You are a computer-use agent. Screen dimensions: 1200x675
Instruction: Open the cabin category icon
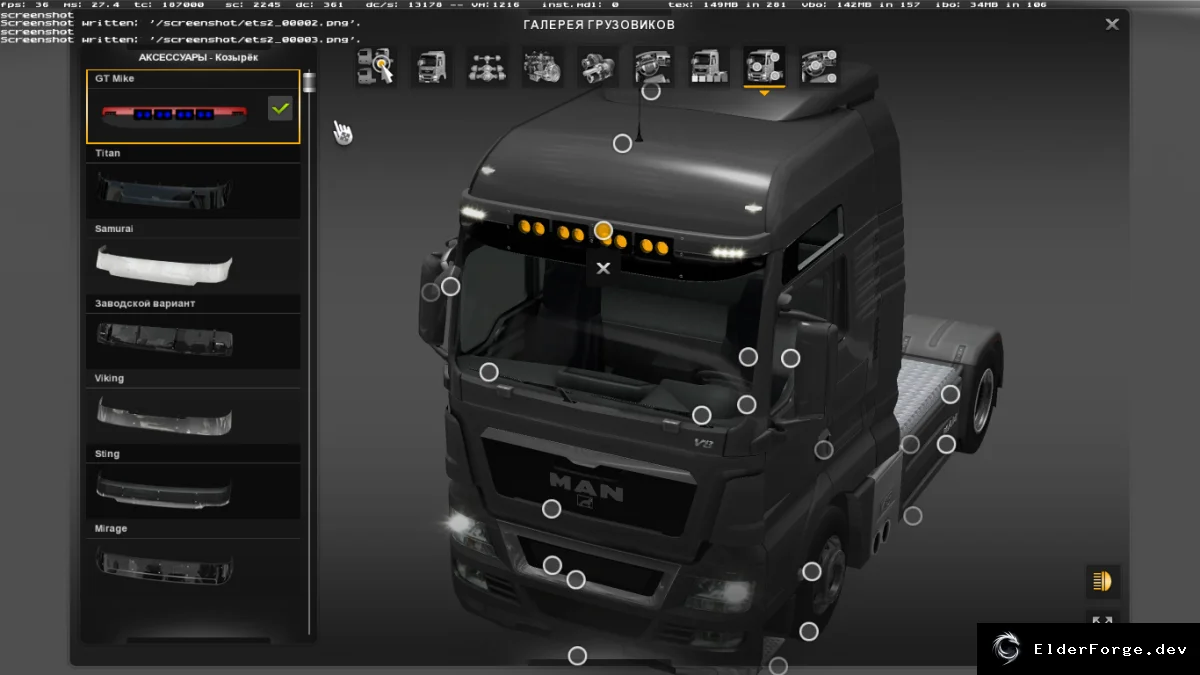point(431,67)
